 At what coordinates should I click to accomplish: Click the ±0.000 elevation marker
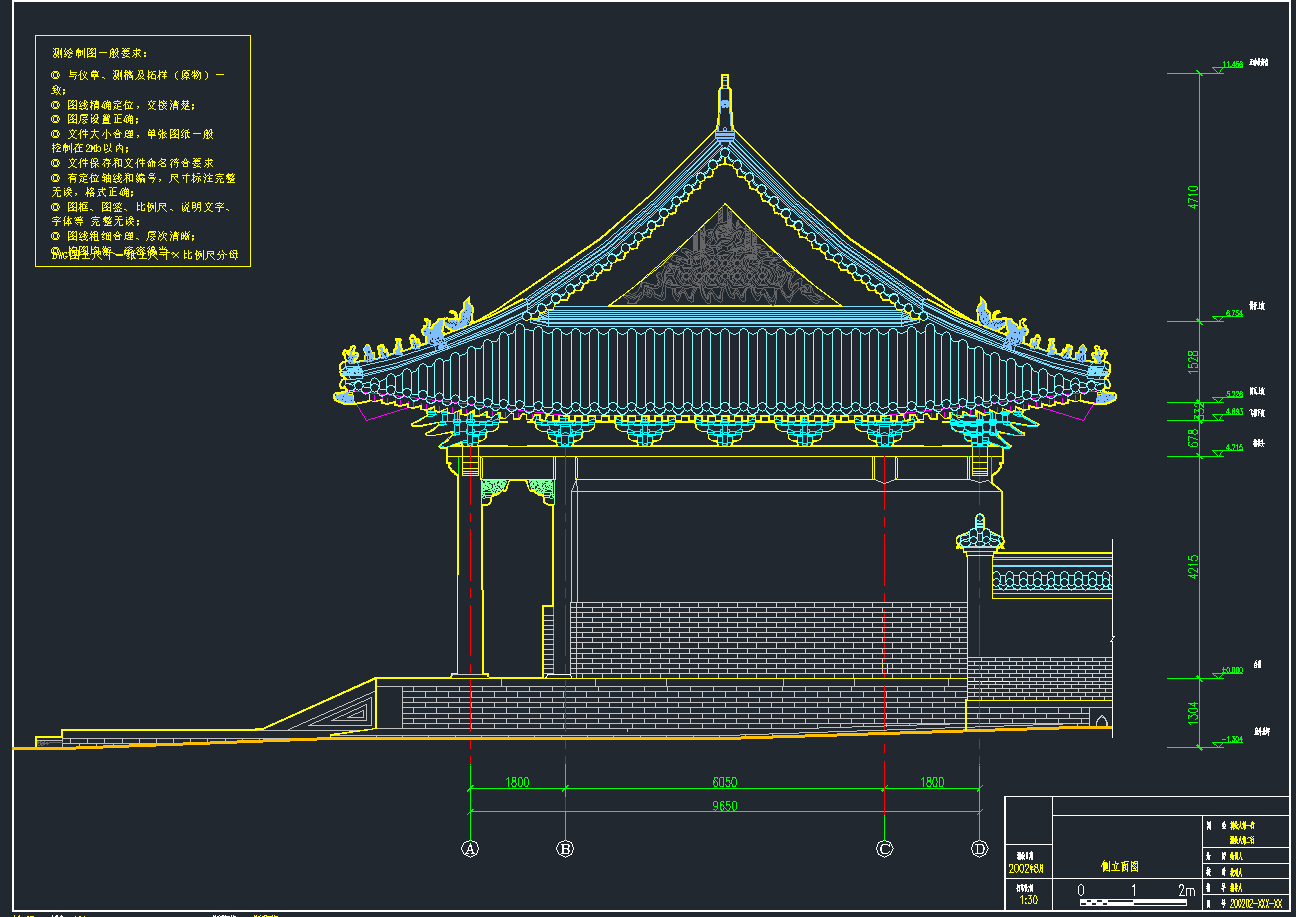pyautogui.click(x=1216, y=673)
